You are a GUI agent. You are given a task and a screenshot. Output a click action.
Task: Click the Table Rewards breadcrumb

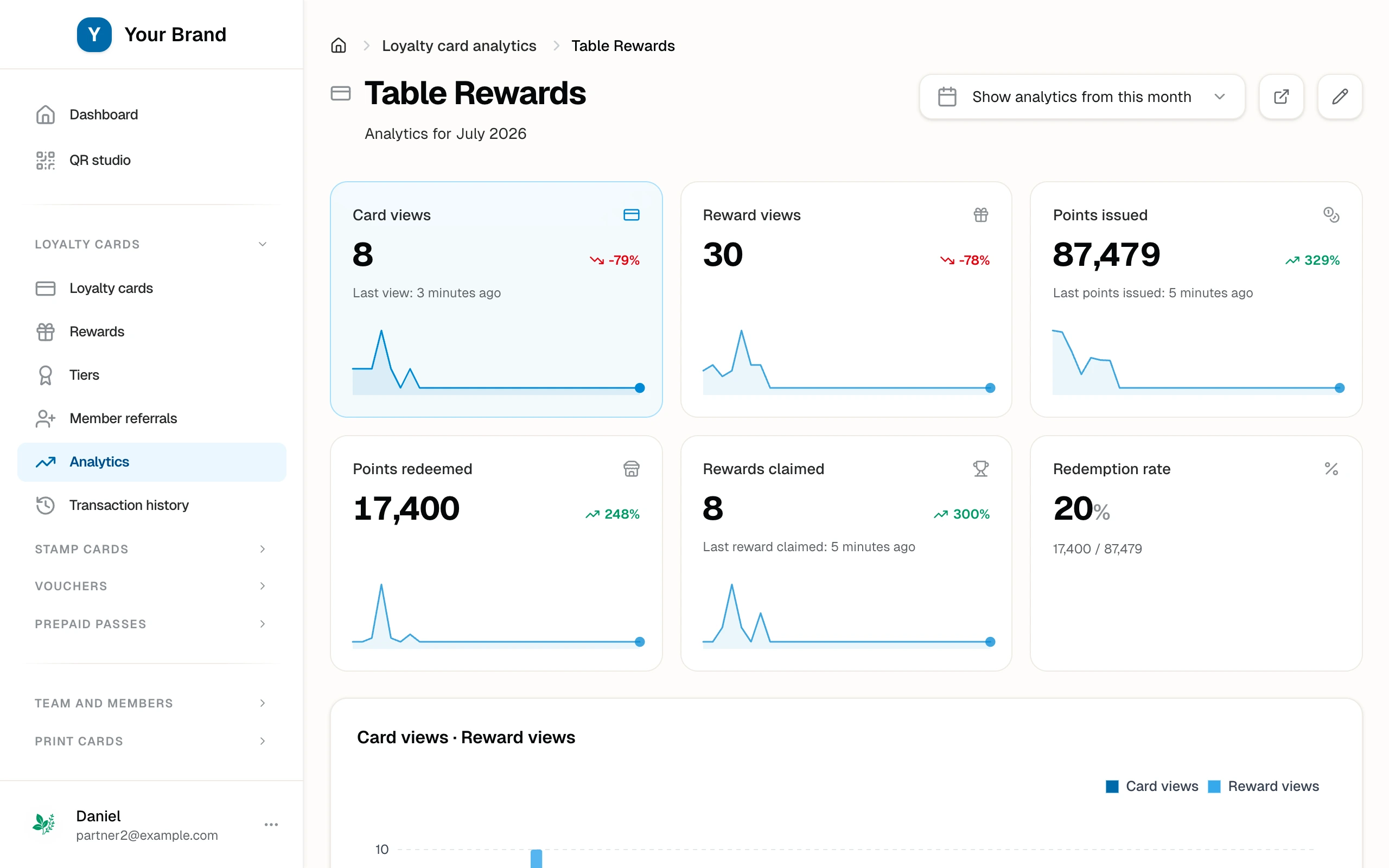click(x=623, y=46)
